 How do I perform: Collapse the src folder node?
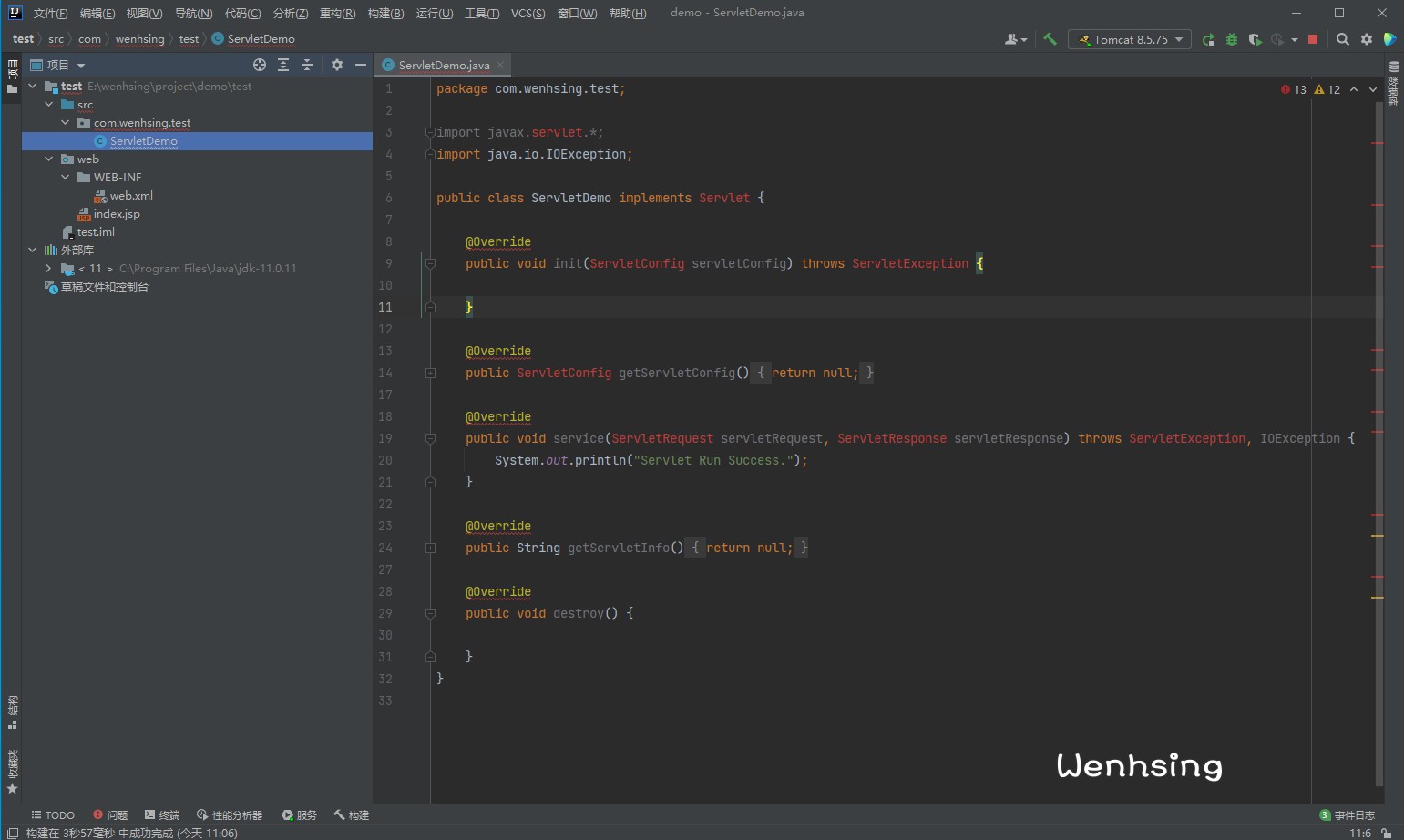click(49, 104)
